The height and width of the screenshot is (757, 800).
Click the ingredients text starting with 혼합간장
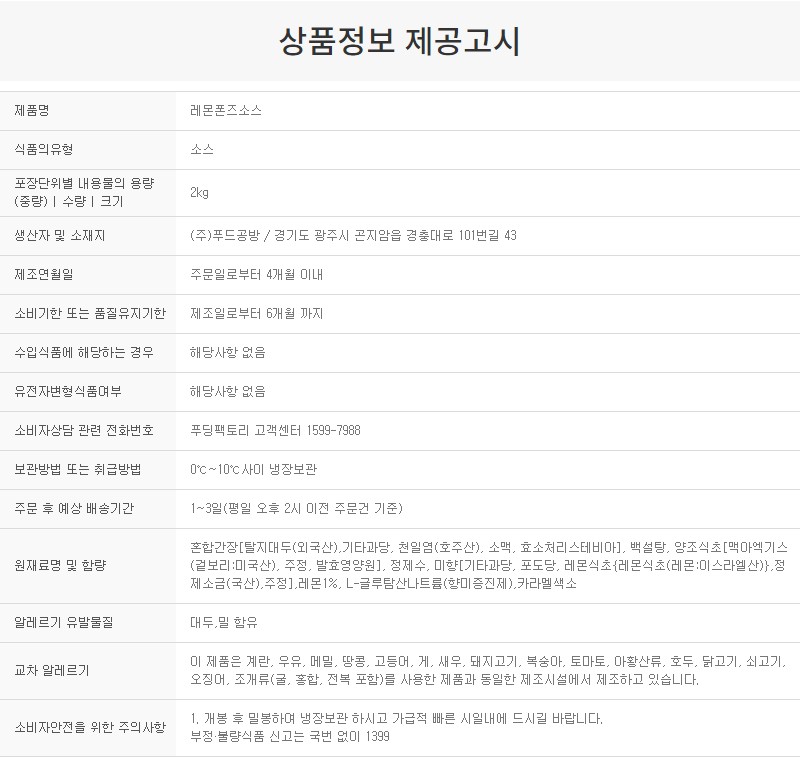pyautogui.click(x=488, y=565)
